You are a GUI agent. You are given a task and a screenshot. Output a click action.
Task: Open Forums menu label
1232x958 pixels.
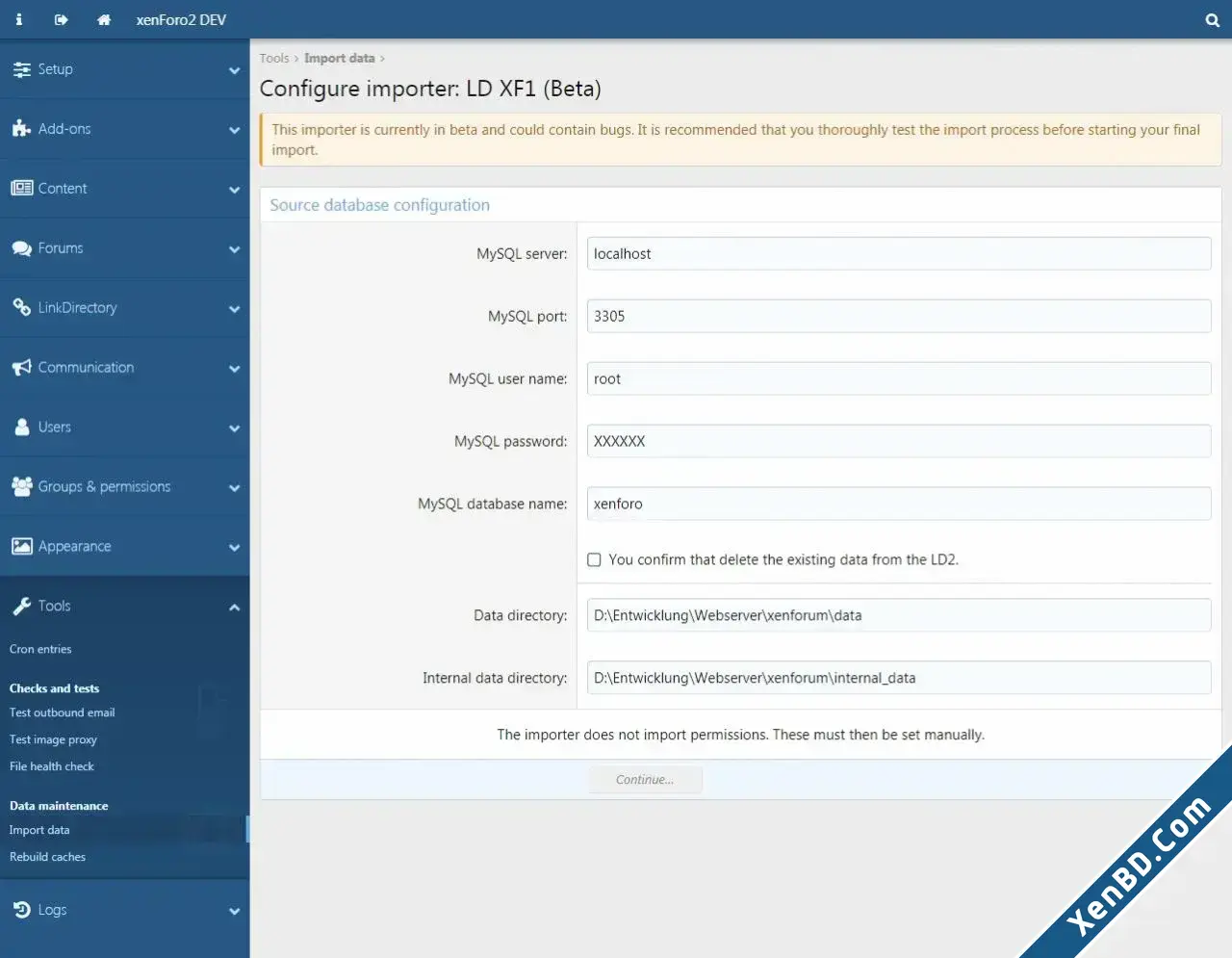61,248
